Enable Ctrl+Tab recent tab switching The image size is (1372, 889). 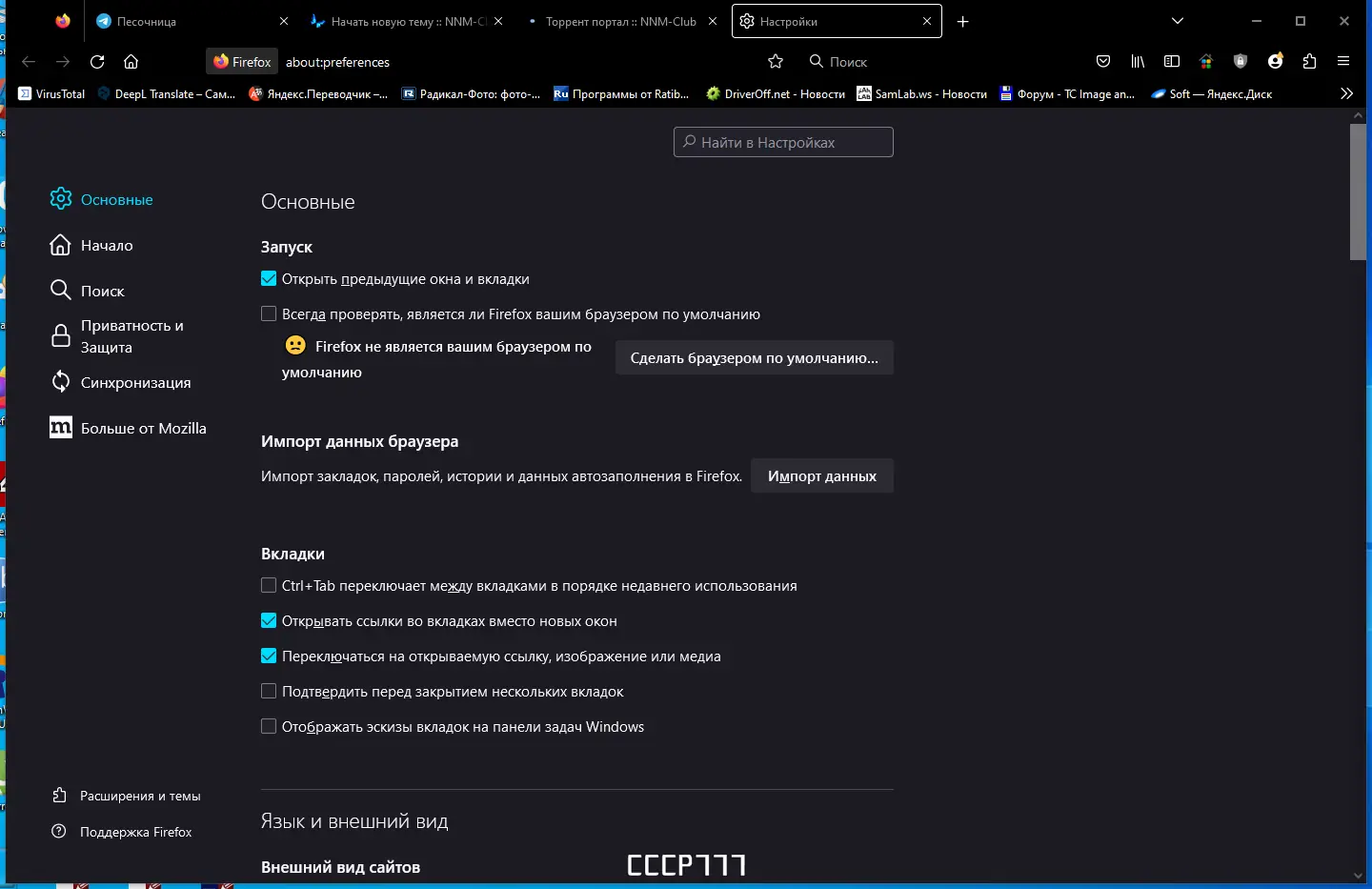coord(269,585)
